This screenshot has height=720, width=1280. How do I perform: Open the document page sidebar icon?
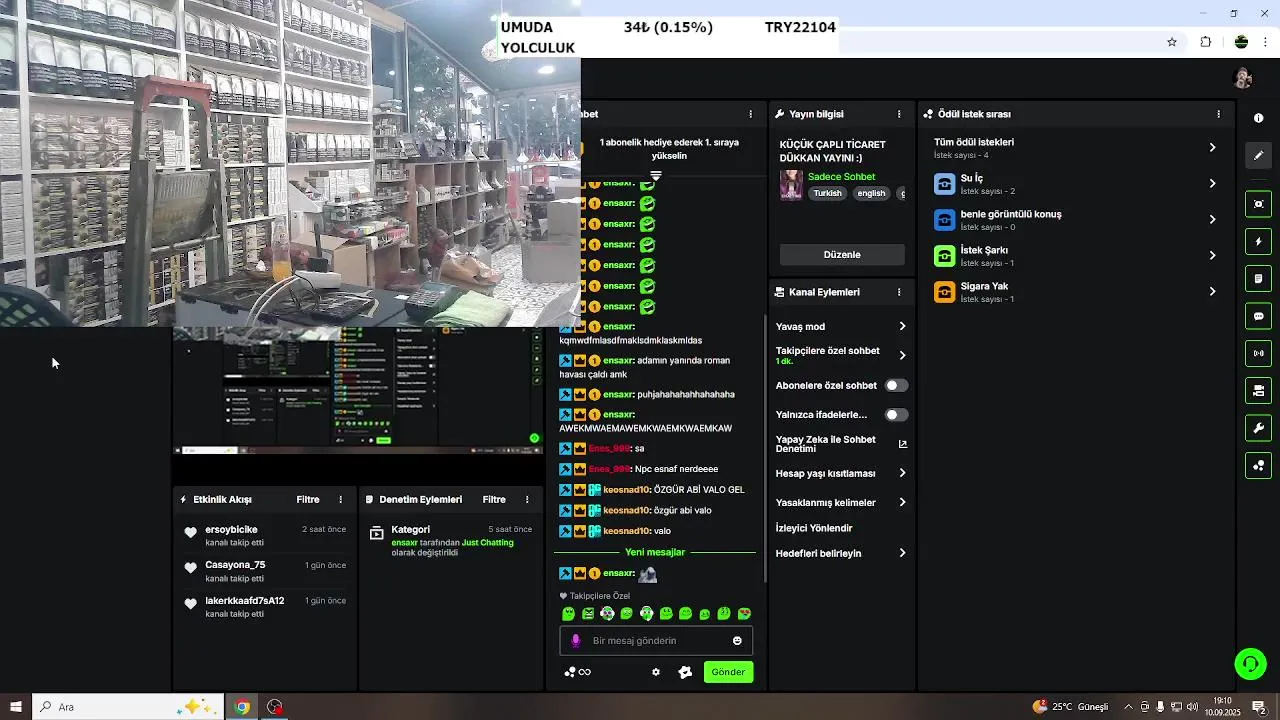(x=1258, y=278)
